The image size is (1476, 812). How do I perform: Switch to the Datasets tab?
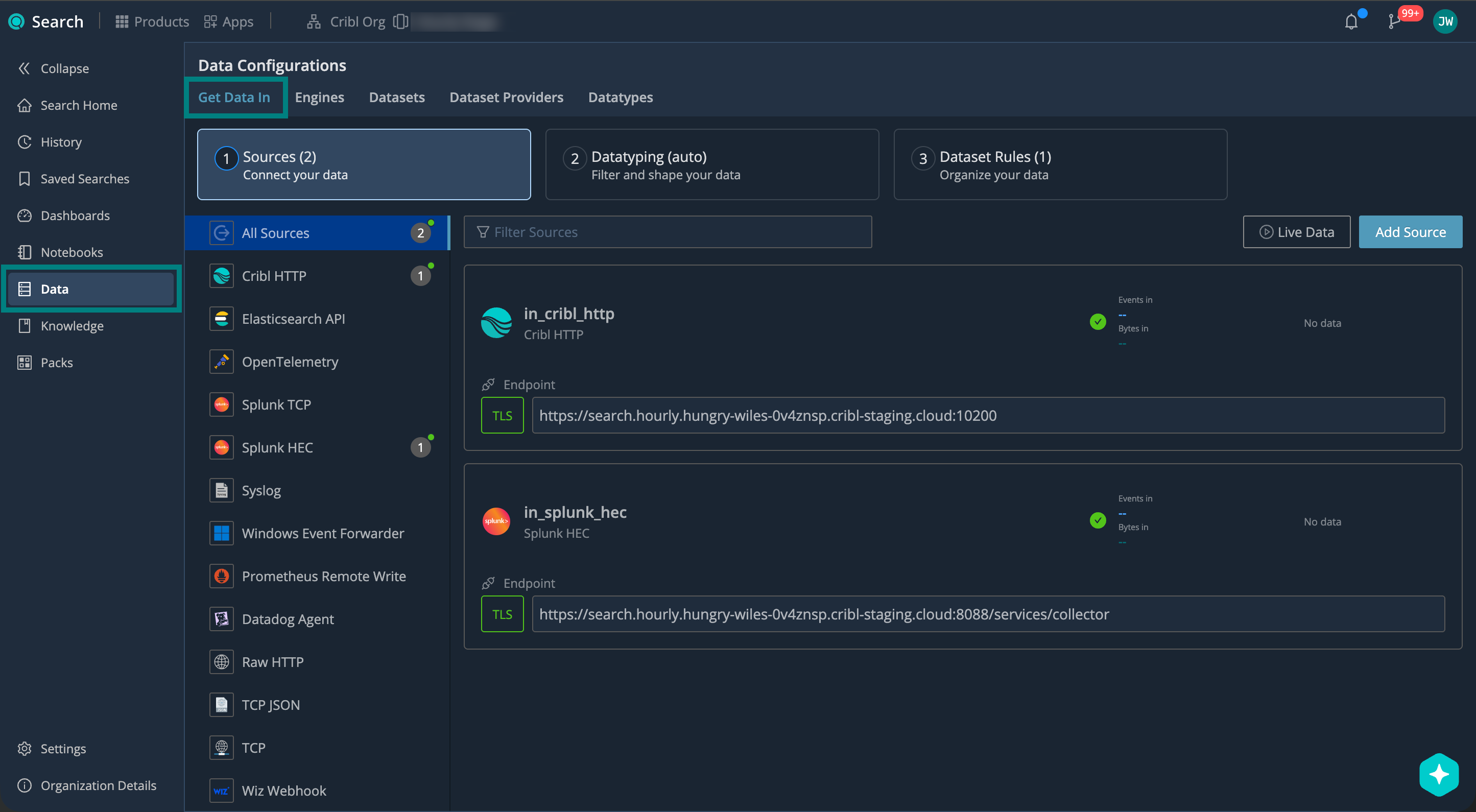(x=396, y=97)
